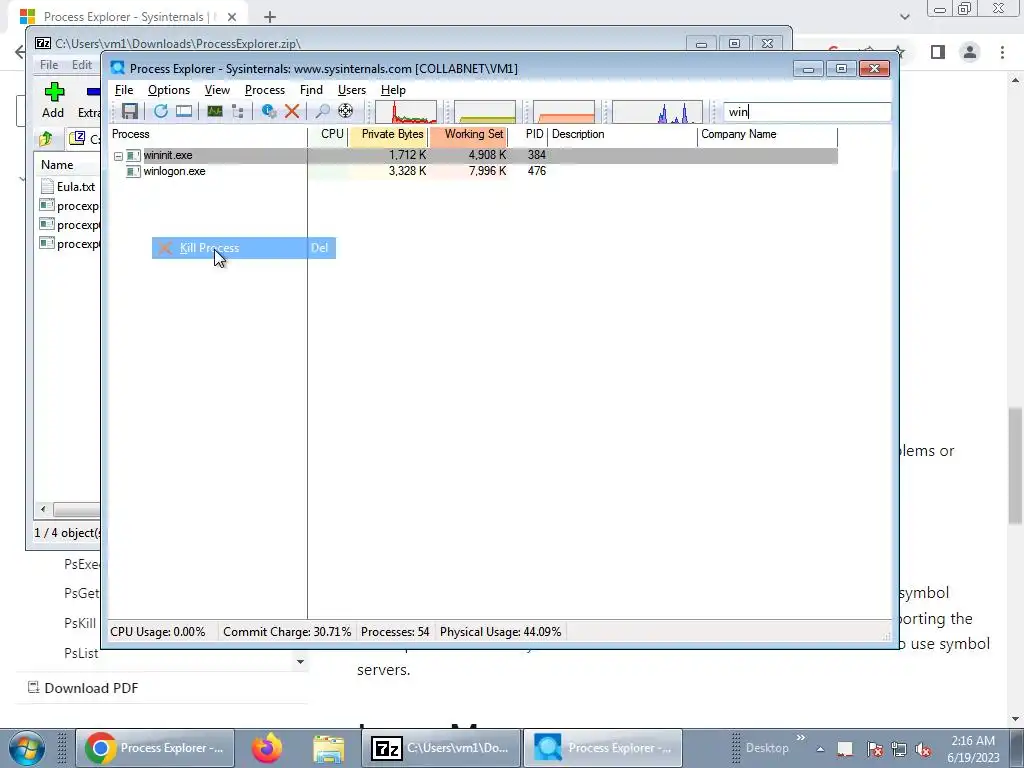Viewport: 1024px width, 768px height.
Task: Collapse the wininit.exe tree node
Action: [118, 156]
